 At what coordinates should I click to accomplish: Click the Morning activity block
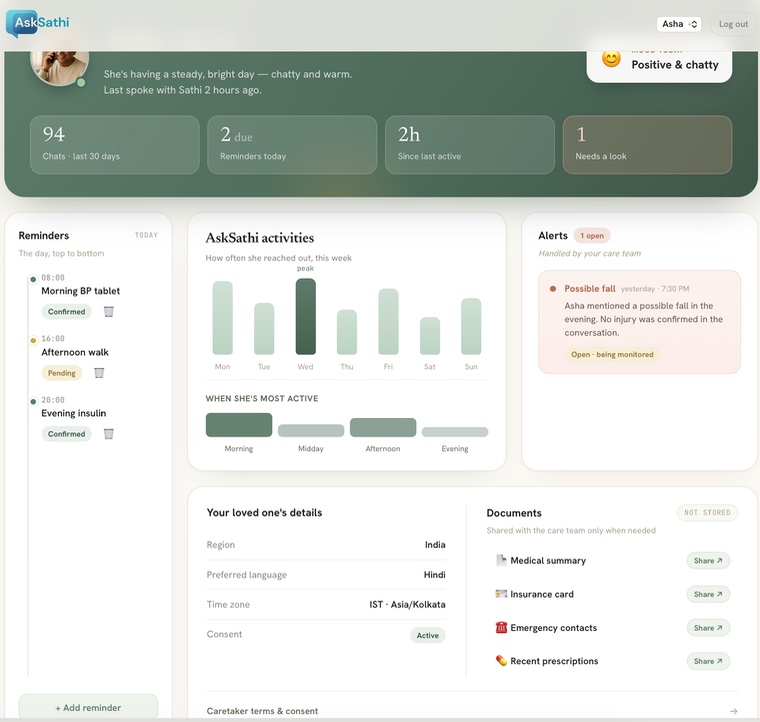pyautogui.click(x=239, y=425)
